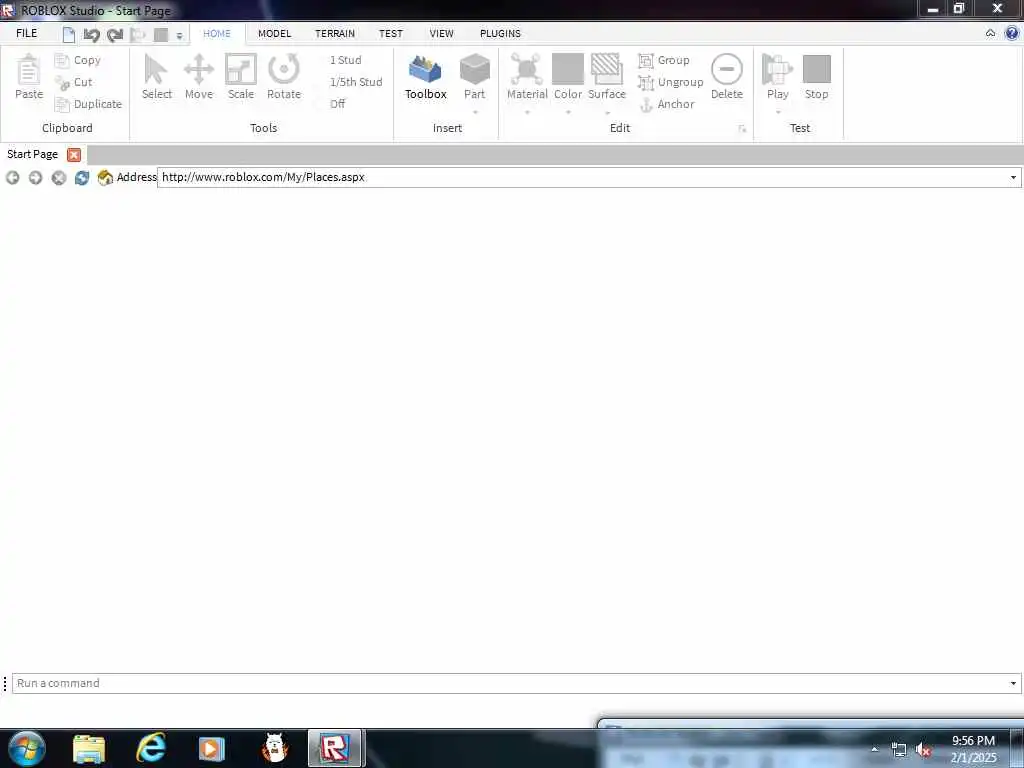1024x768 pixels.
Task: Expand the Surface dropdown arrow
Action: 607,112
